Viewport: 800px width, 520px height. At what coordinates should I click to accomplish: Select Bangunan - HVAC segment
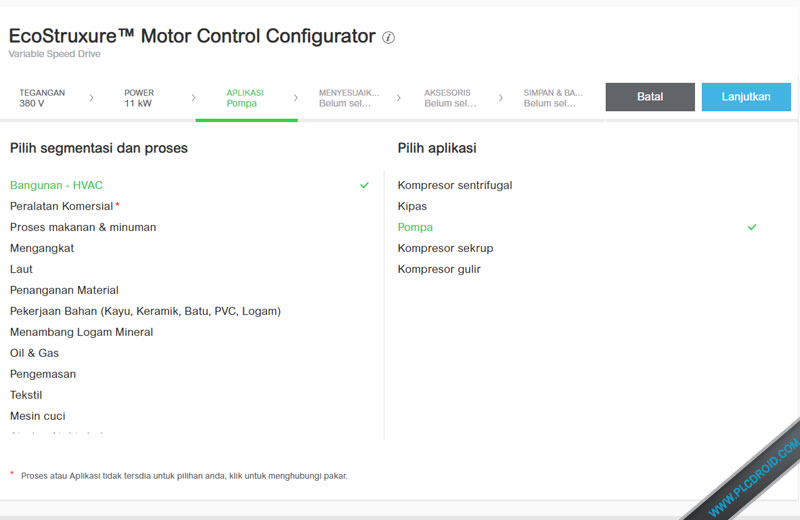(56, 185)
